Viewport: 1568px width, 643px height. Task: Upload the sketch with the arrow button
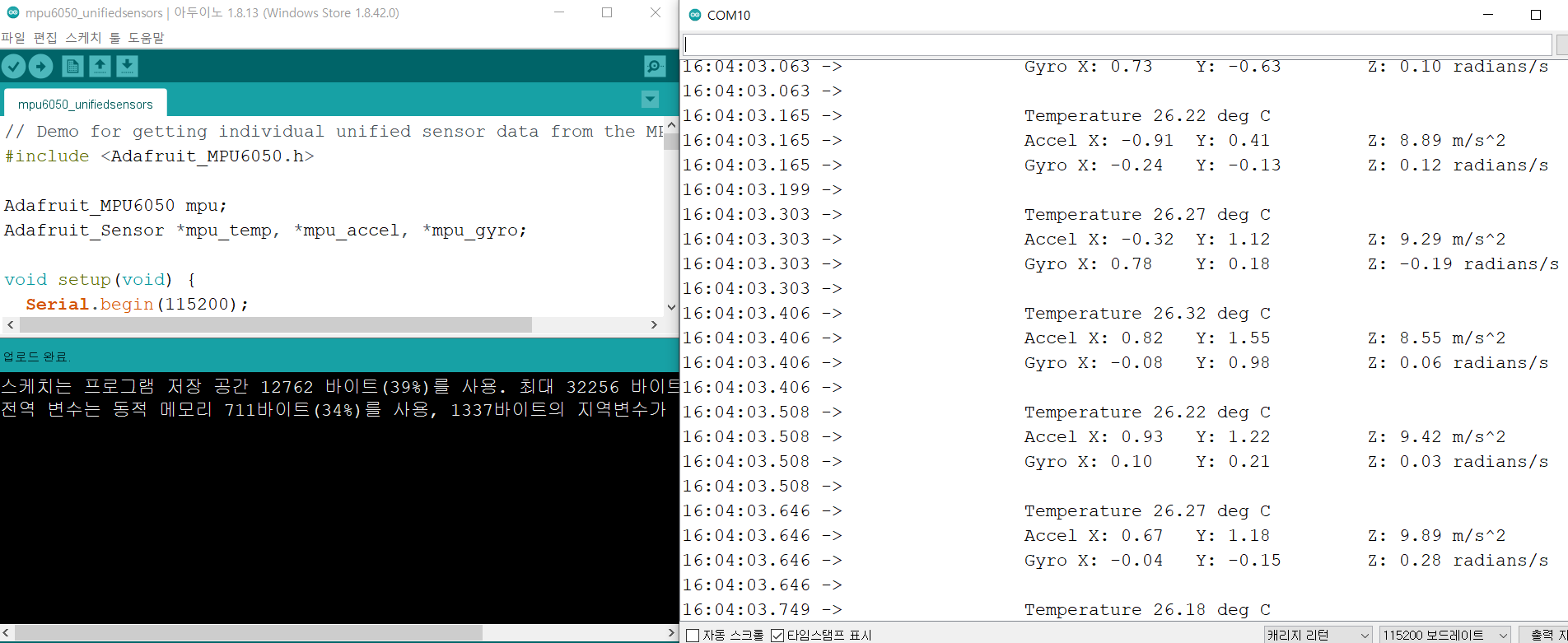41,66
